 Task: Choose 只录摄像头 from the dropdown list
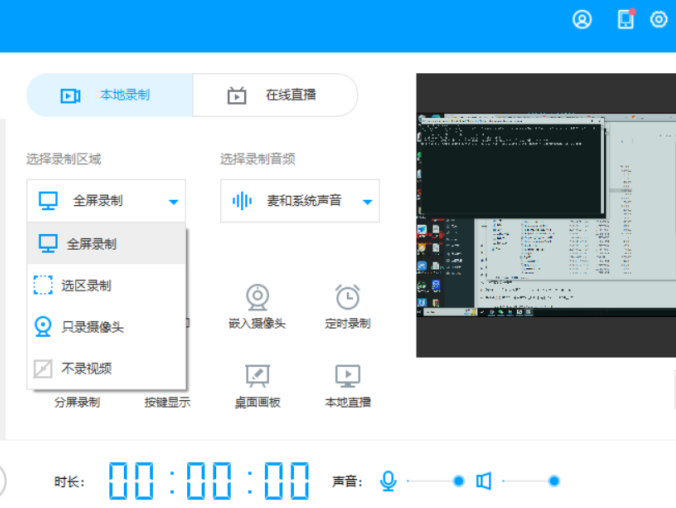tap(106, 327)
